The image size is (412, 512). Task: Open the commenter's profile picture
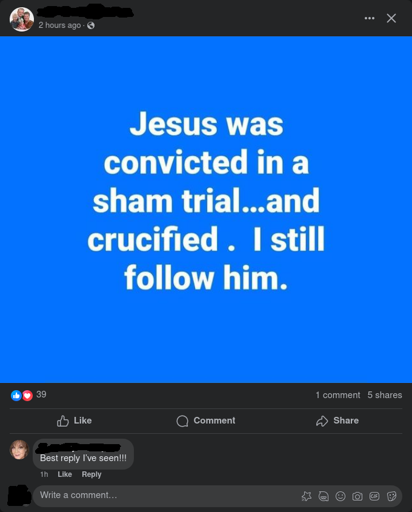(x=19, y=450)
